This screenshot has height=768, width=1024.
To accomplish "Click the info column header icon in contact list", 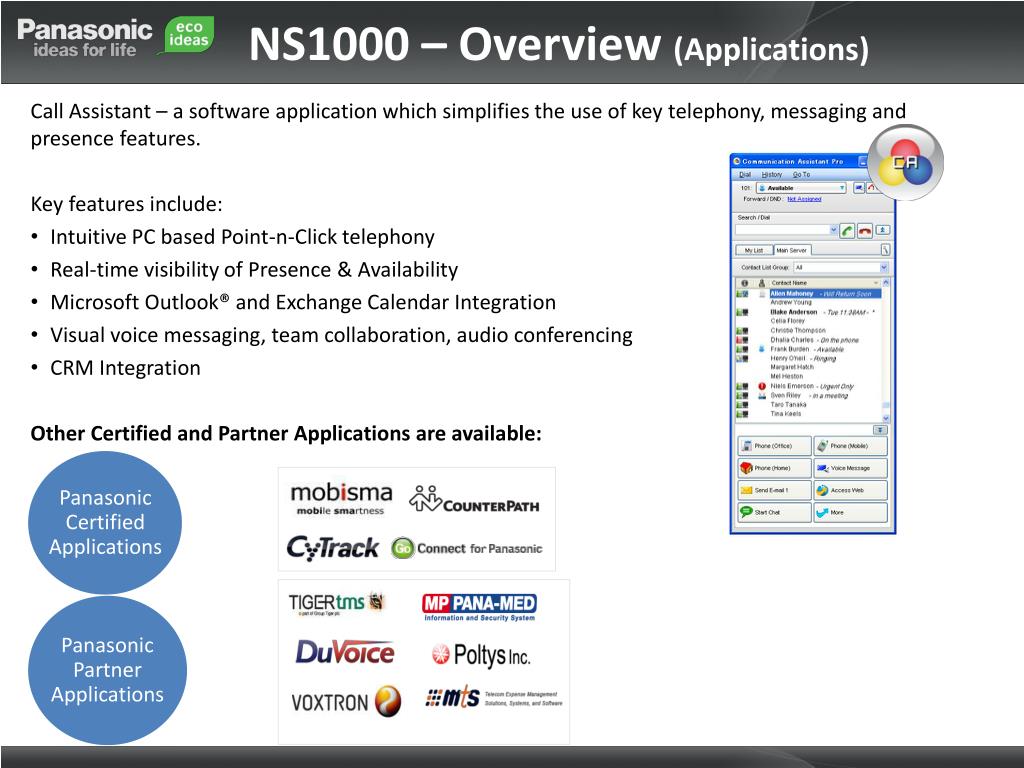I will (744, 283).
